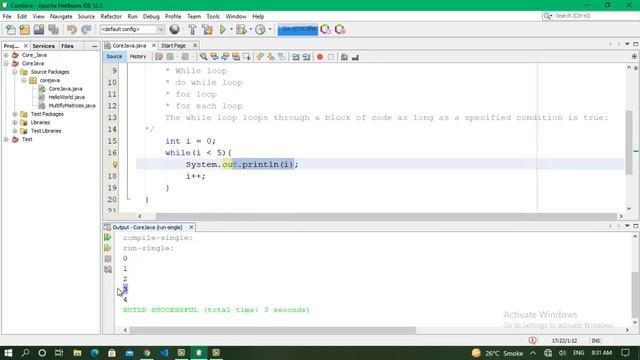This screenshot has width=640, height=360.
Task: Open the default config dropdown
Action: pyautogui.click(x=132, y=29)
